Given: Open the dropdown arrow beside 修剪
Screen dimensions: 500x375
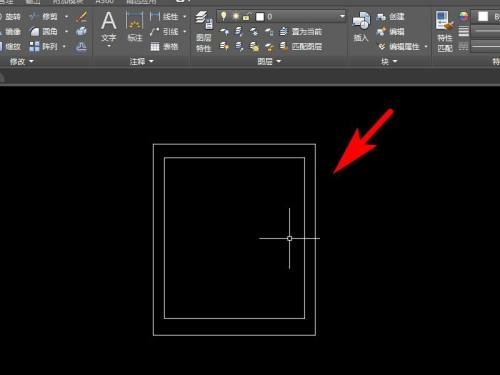Looking at the screenshot, I should 66,17.
